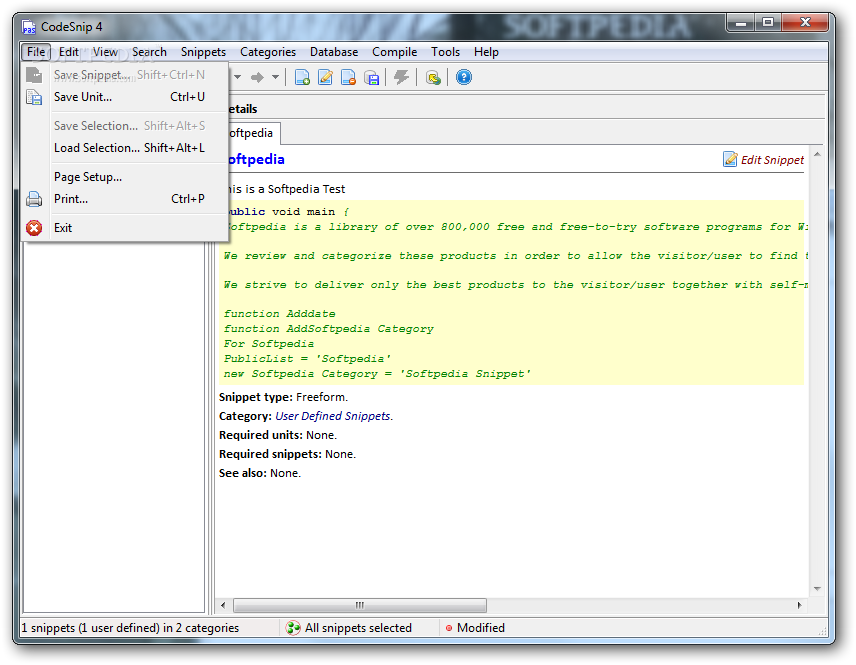
Task: Open the forward history dropdown arrow
Action: (x=275, y=77)
